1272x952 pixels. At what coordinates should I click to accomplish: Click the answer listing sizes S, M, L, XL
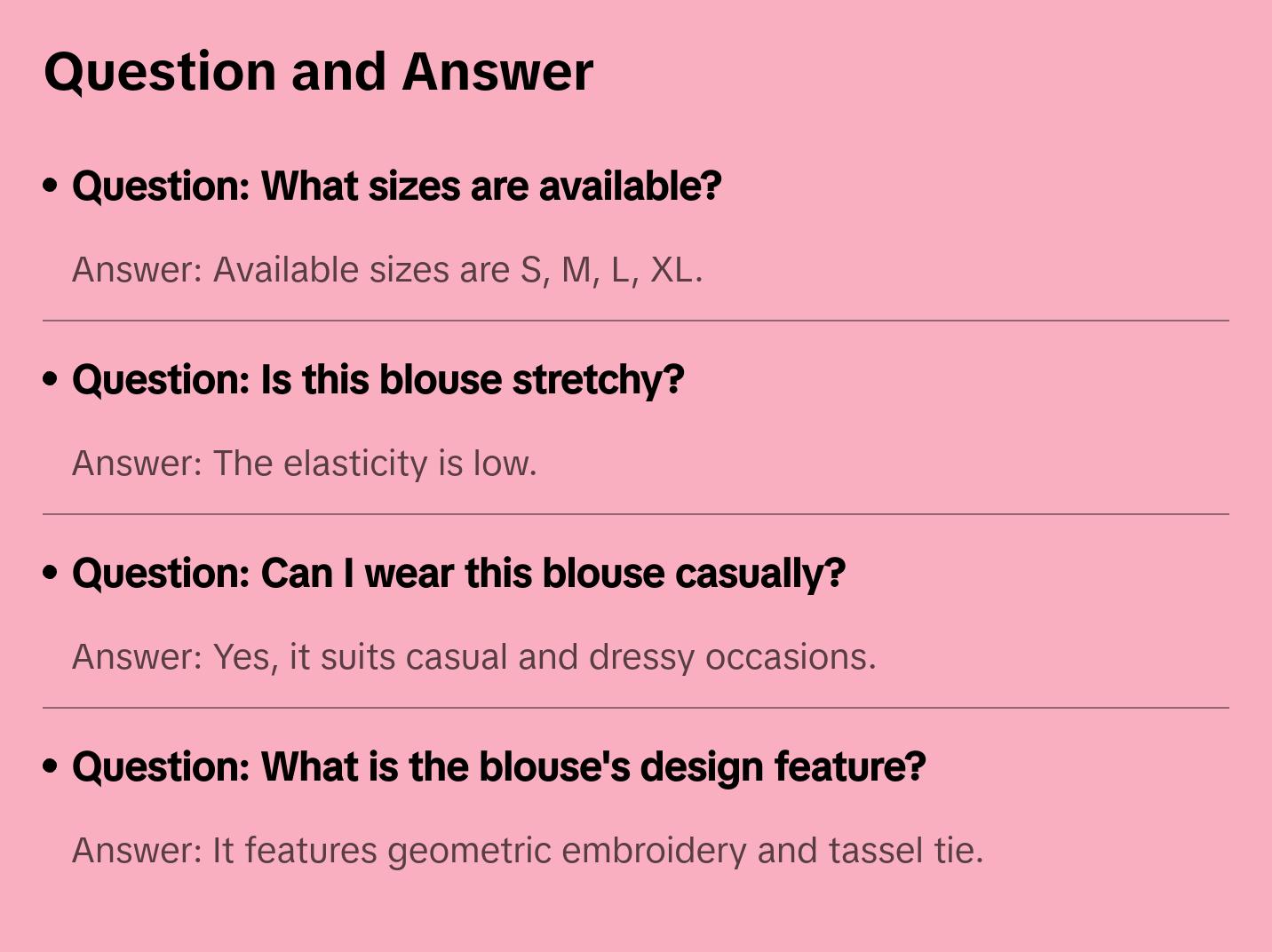point(387,270)
